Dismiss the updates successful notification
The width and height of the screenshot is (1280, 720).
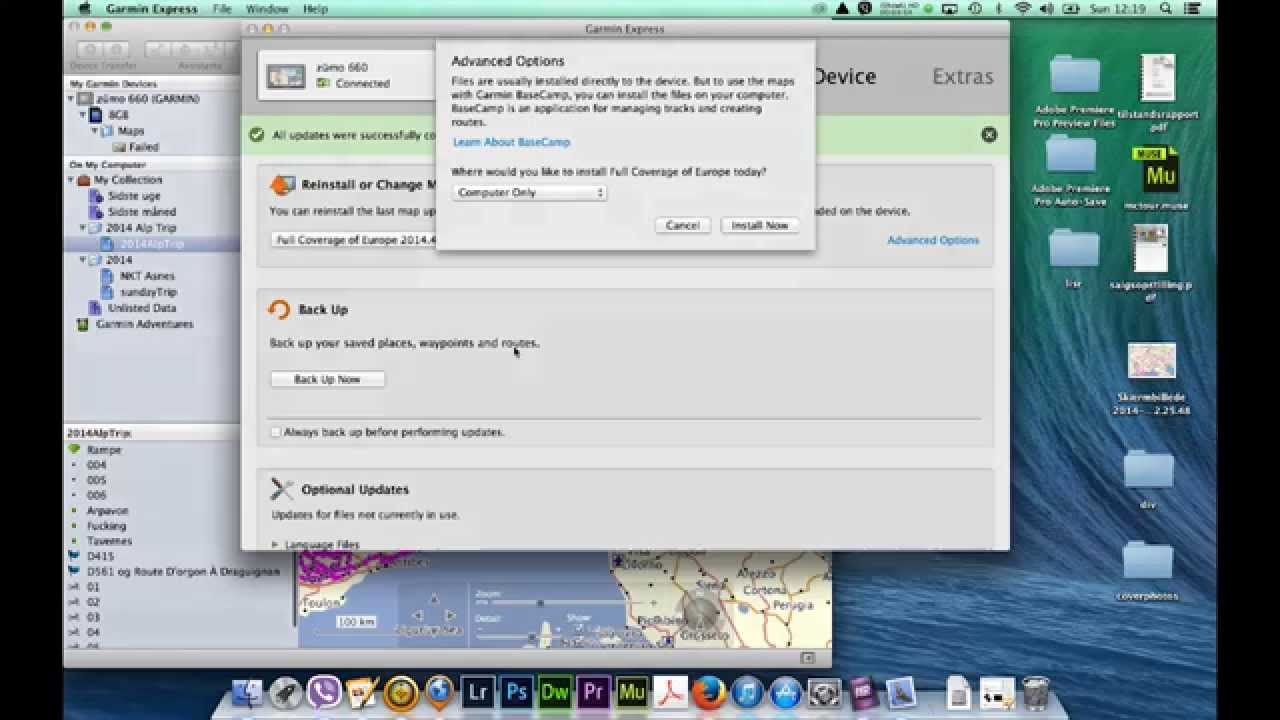pyautogui.click(x=989, y=134)
